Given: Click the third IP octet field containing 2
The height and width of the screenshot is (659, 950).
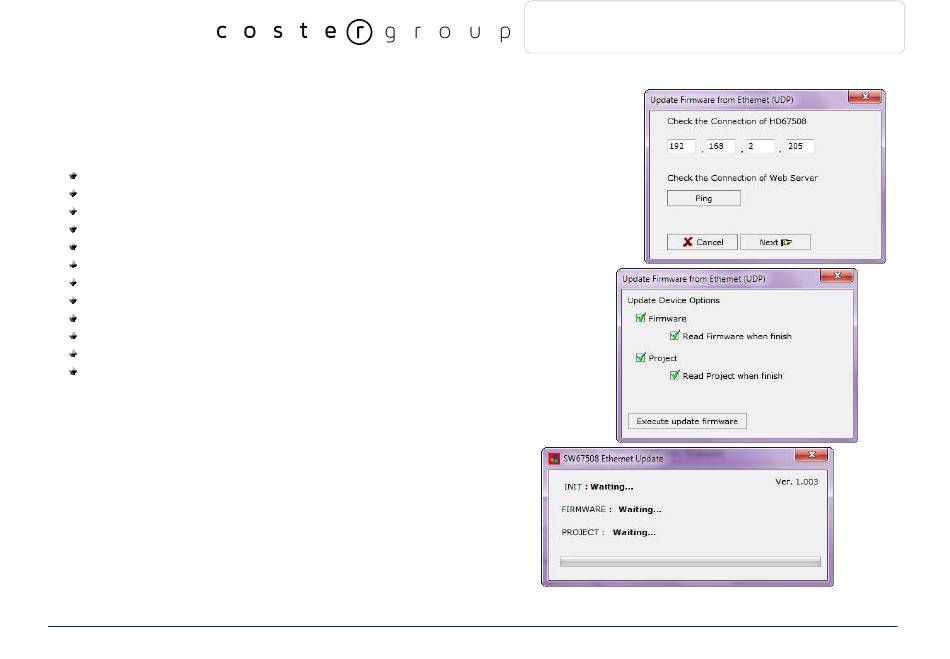Looking at the screenshot, I should (760, 146).
